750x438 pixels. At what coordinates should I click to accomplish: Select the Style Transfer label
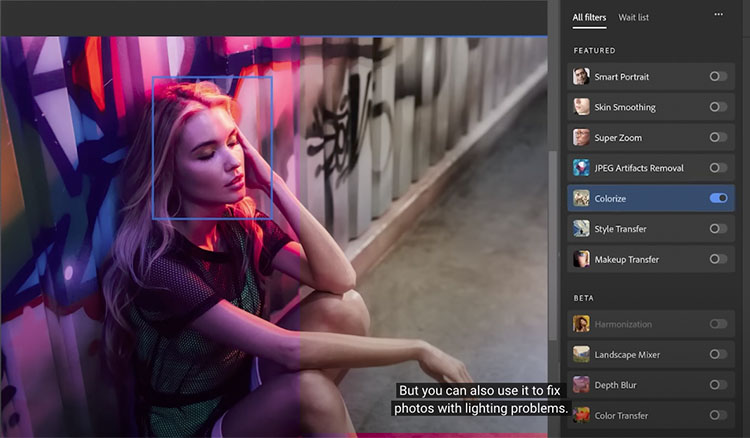tap(620, 229)
